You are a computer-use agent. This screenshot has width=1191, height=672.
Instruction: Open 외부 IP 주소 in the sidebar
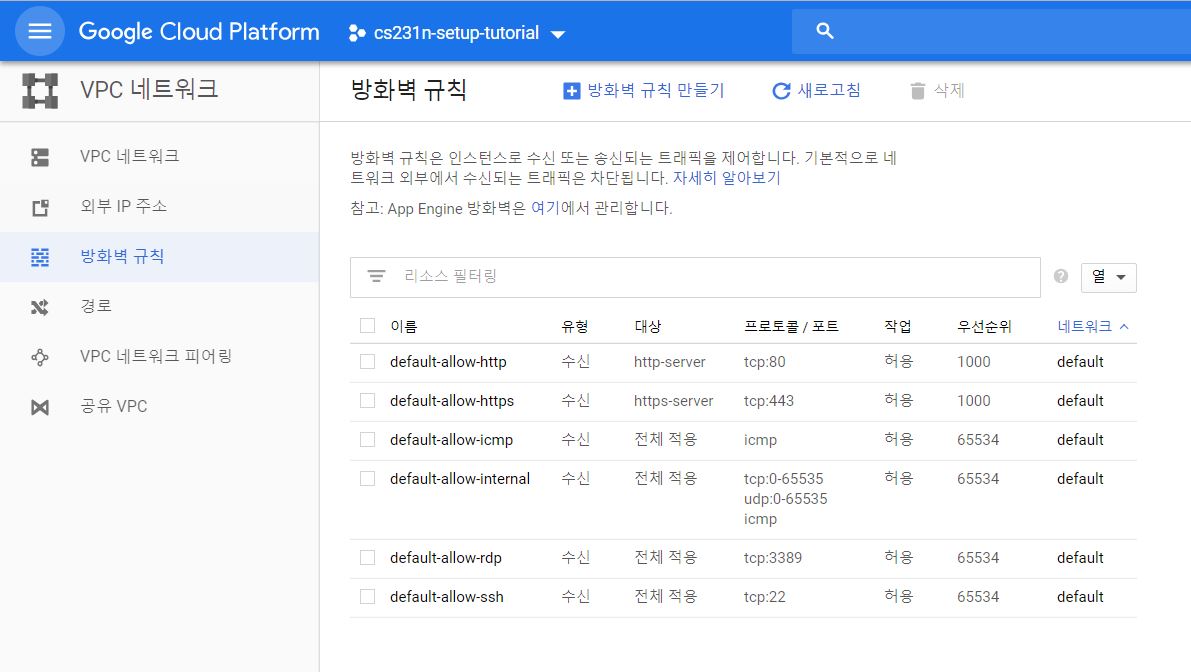(x=123, y=207)
